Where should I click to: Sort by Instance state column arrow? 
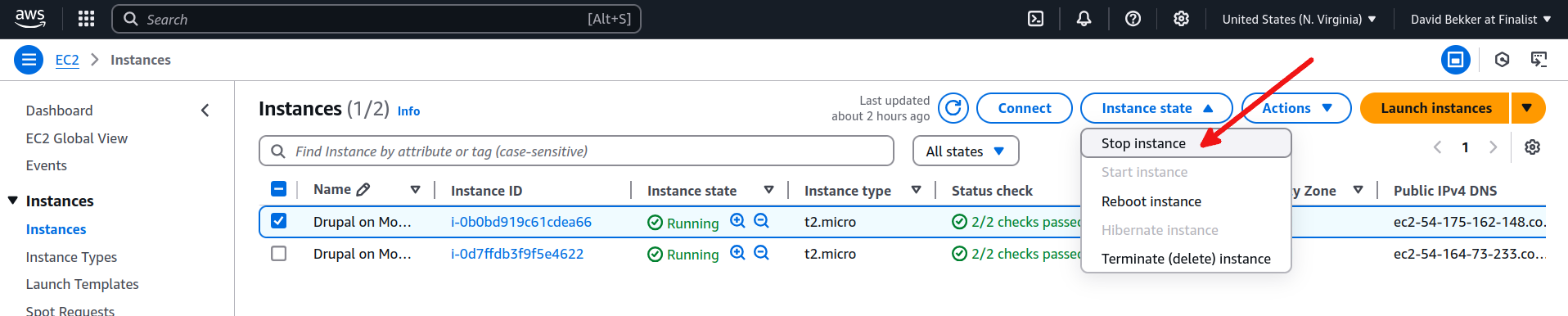coord(768,190)
